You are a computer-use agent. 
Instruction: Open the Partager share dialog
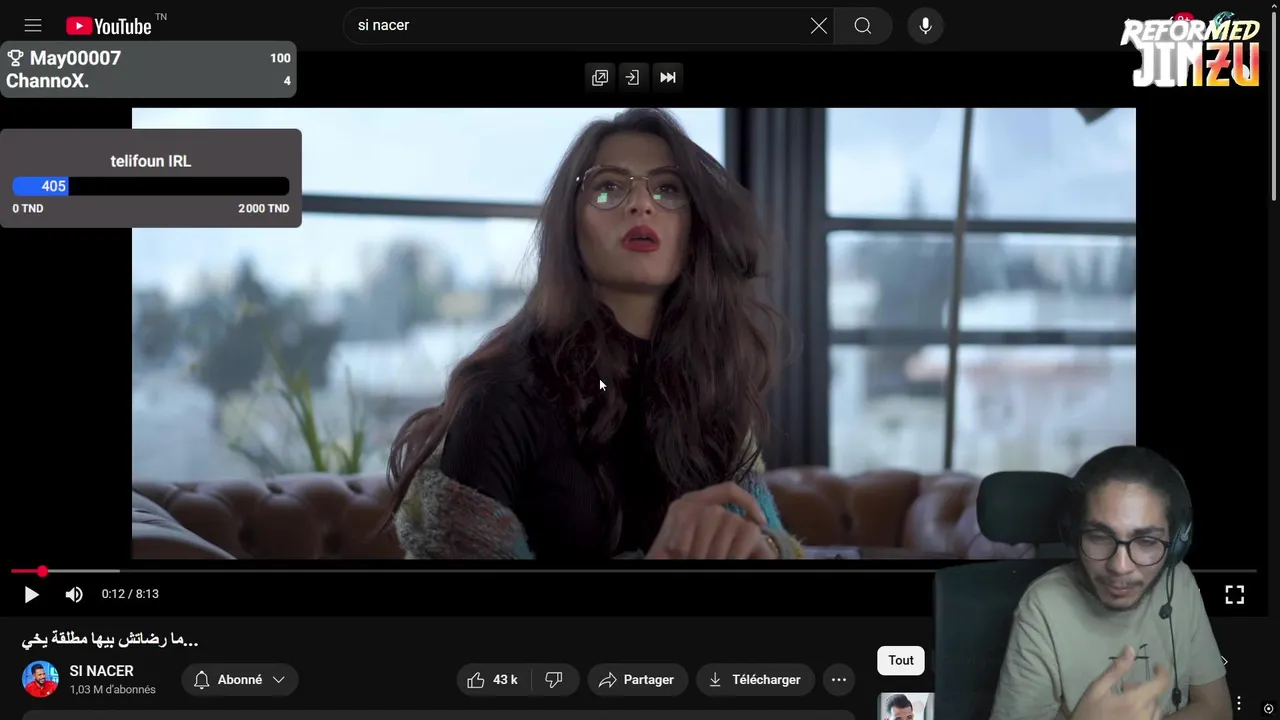(x=637, y=680)
